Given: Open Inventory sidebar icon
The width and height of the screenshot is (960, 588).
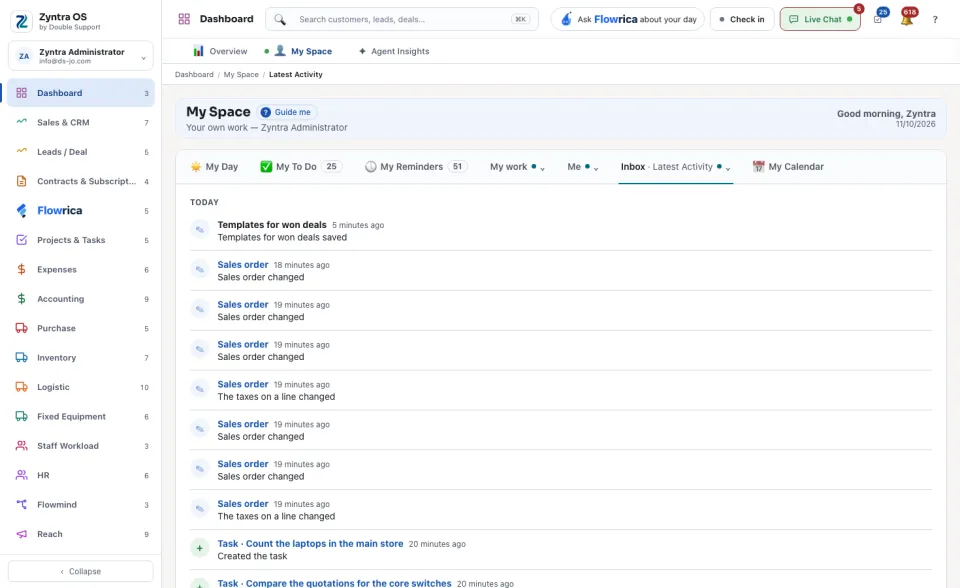Looking at the screenshot, I should point(21,358).
